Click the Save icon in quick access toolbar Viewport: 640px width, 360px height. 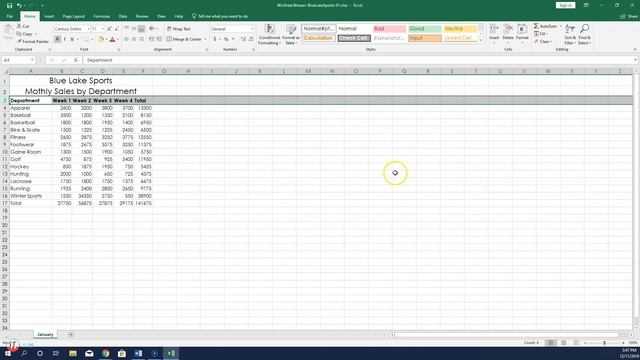coord(9,5)
